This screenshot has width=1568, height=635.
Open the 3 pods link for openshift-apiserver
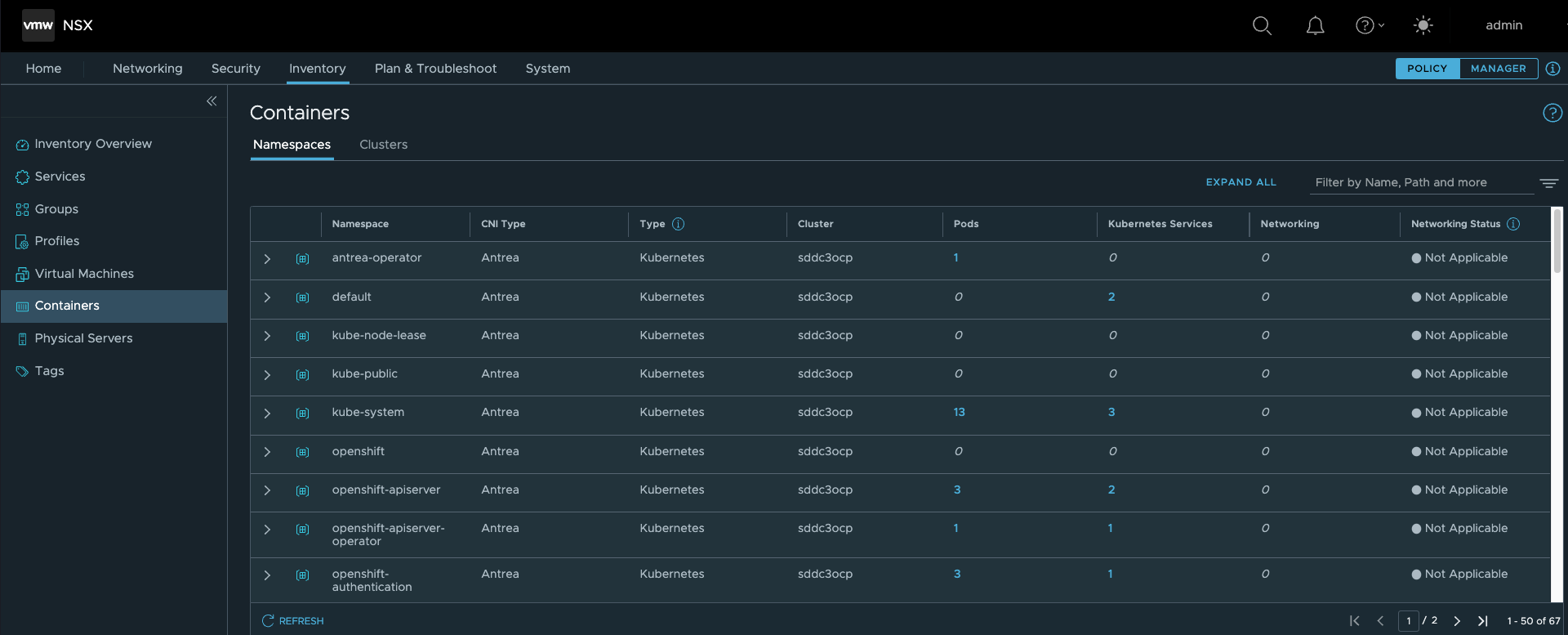pos(957,490)
